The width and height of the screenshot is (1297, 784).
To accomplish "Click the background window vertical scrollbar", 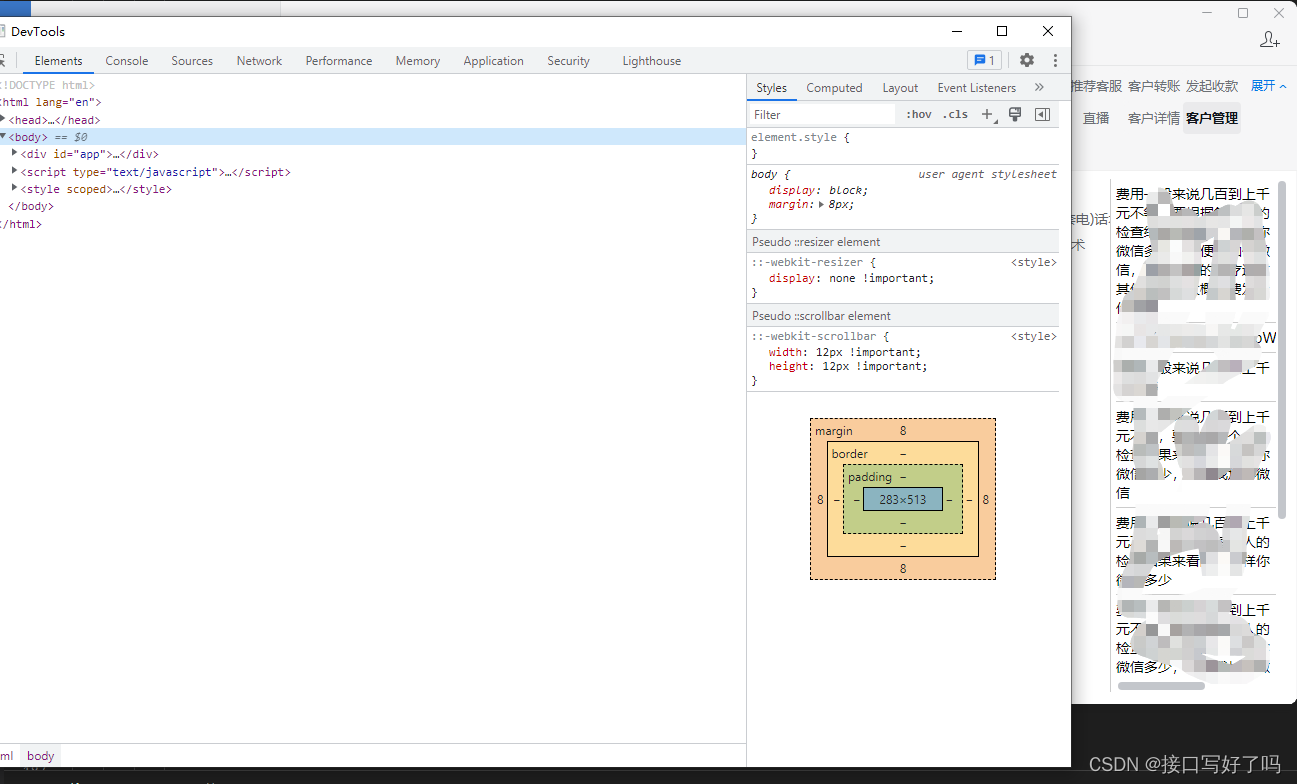I will pyautogui.click(x=1282, y=350).
